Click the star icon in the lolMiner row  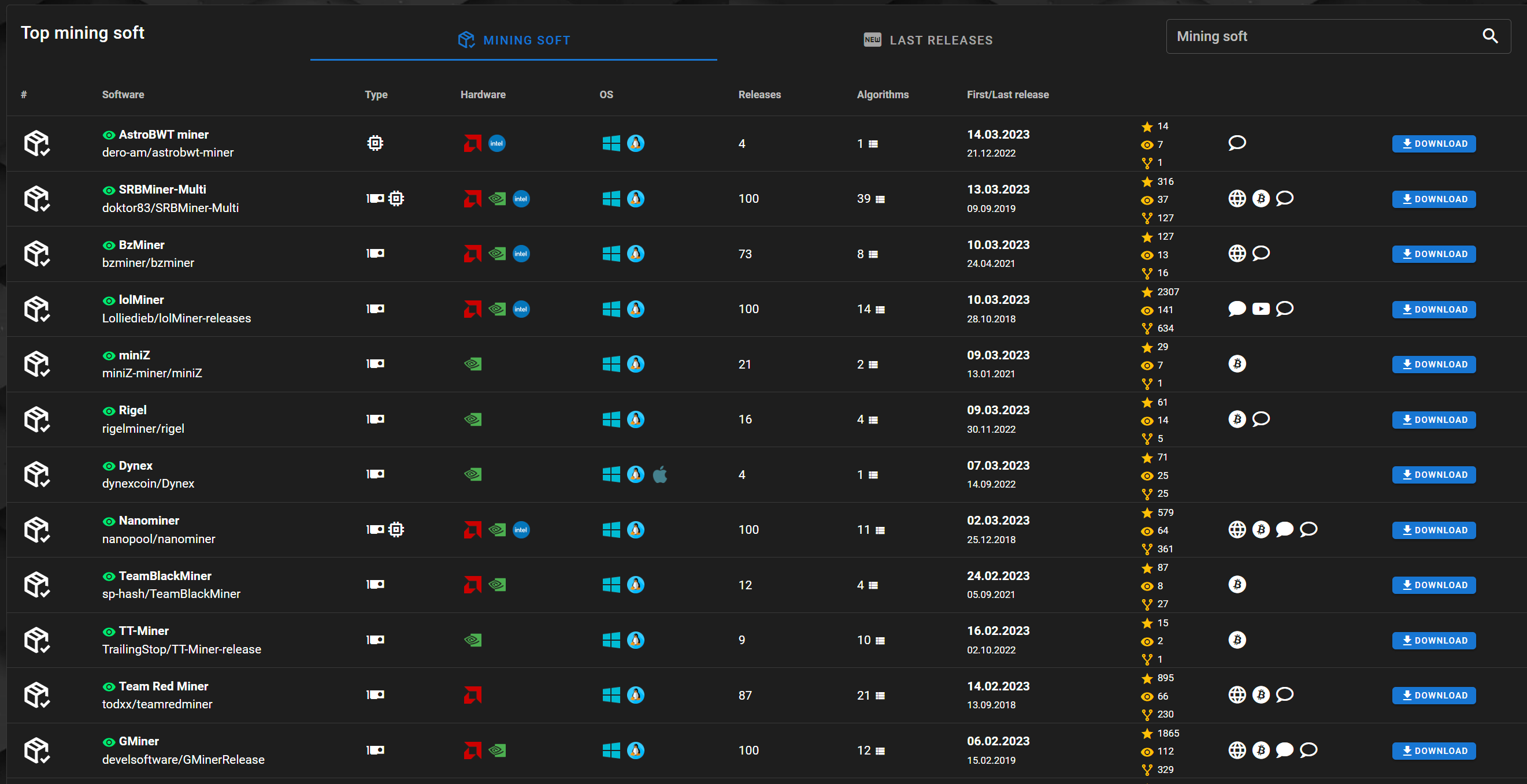point(1147,292)
